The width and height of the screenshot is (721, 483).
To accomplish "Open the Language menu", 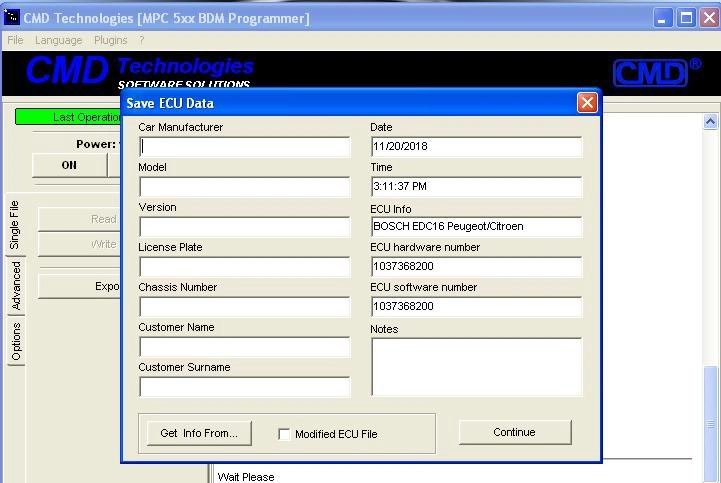I will pos(58,40).
